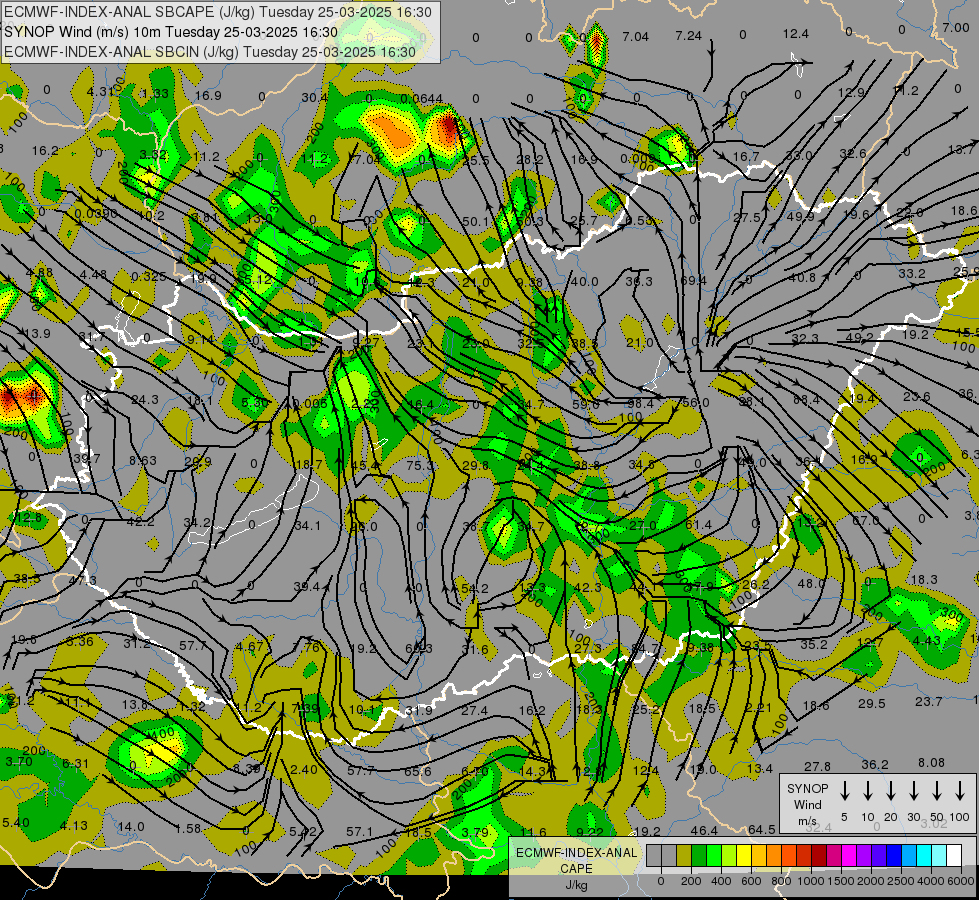The image size is (979, 900).
Task: Click the 1.33 value on the map
Action: pos(155,94)
